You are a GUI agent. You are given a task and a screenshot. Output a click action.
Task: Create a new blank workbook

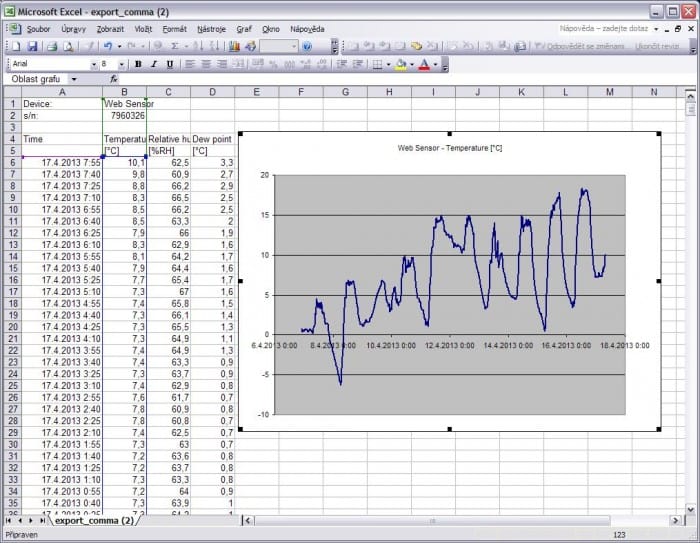[13, 47]
